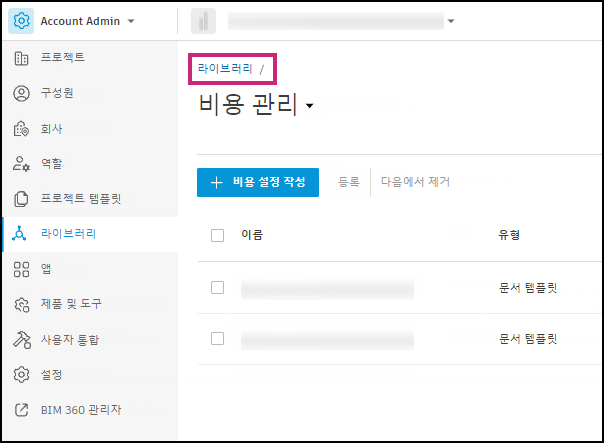The height and width of the screenshot is (443, 604).
Task: Click the 프로젝트 buildings icon in sidebar
Action: [x=21, y=58]
